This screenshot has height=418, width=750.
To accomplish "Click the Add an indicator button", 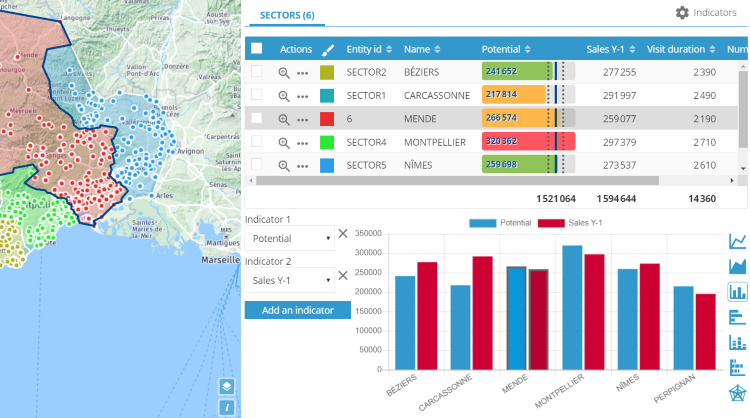I will (x=297, y=310).
